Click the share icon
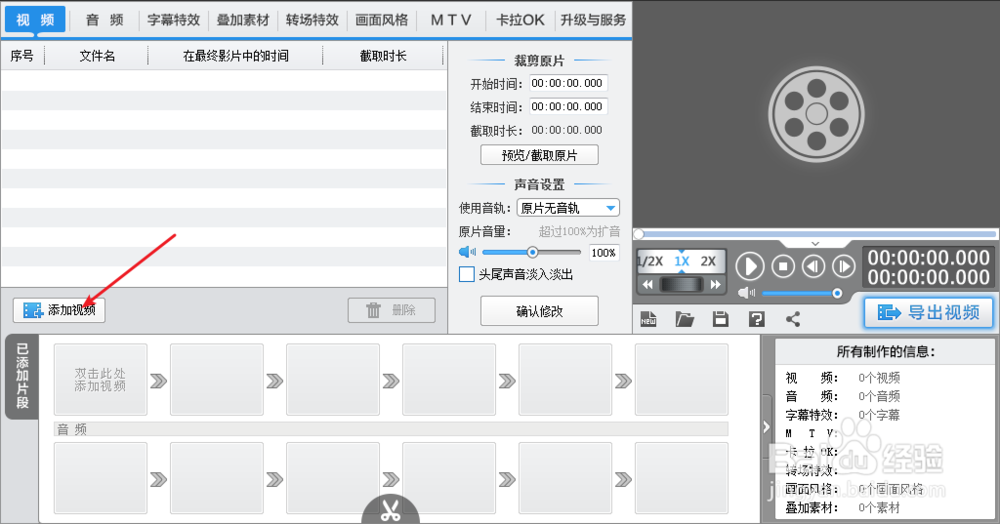Viewport: 1000px width, 524px height. point(793,319)
